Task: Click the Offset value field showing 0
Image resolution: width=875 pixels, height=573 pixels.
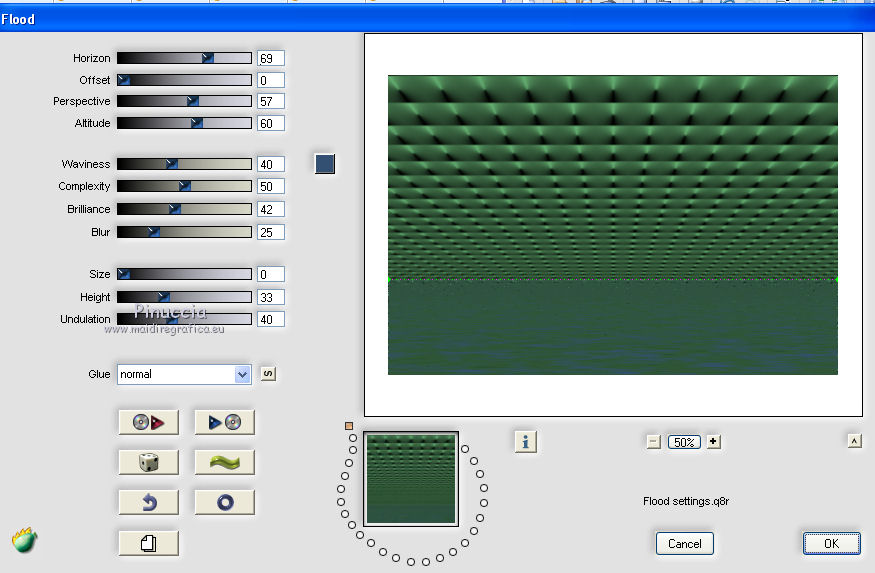Action: 271,80
